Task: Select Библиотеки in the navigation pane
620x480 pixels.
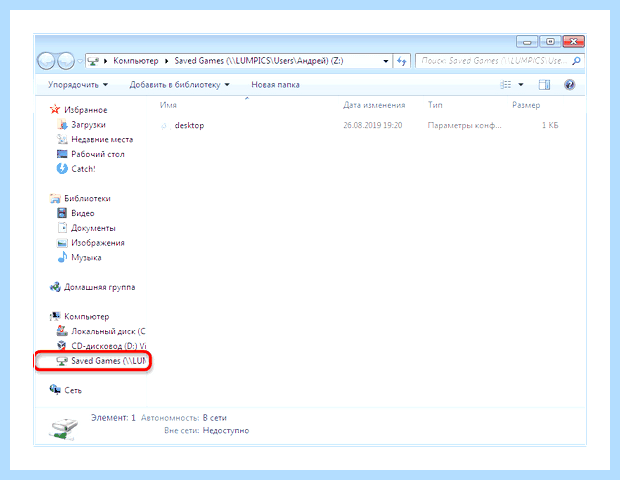Action: coord(87,198)
